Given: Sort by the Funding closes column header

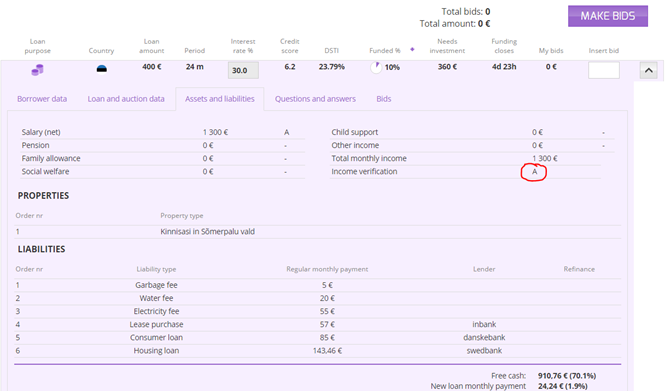Looking at the screenshot, I should pos(504,46).
